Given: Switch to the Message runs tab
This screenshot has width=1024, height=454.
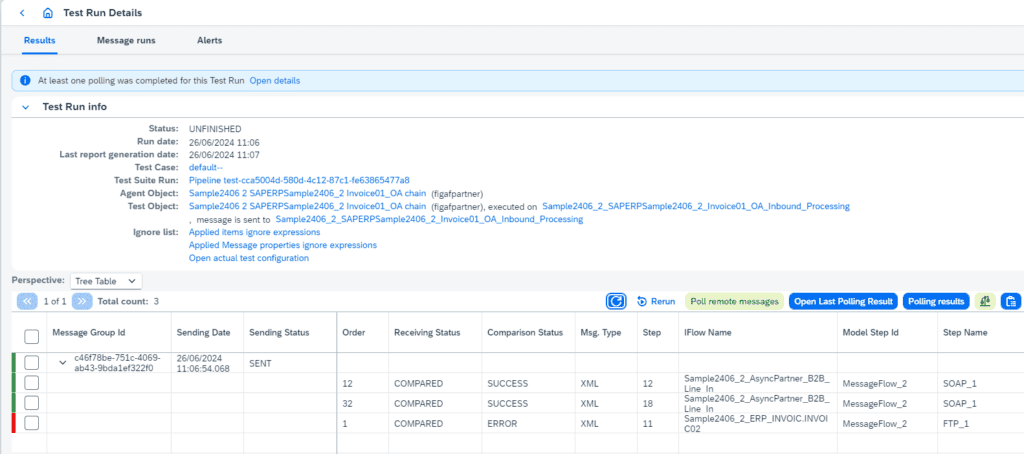Looking at the screenshot, I should (x=126, y=41).
